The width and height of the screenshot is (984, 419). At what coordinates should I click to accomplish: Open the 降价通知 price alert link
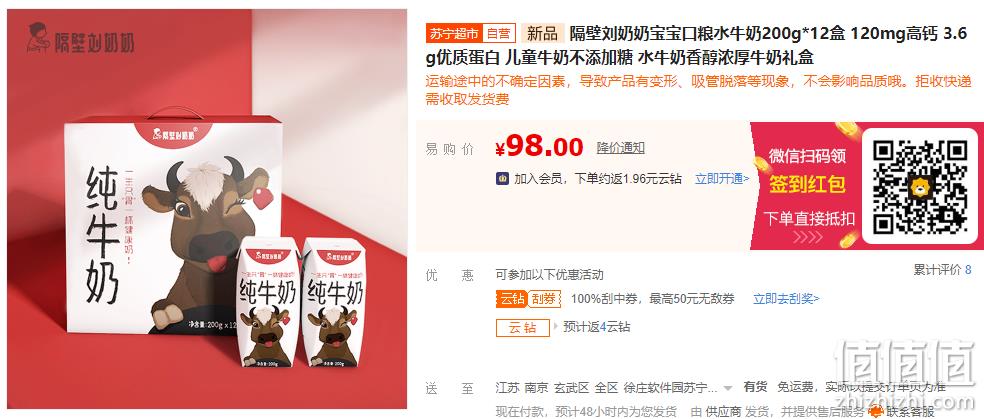pos(620,148)
